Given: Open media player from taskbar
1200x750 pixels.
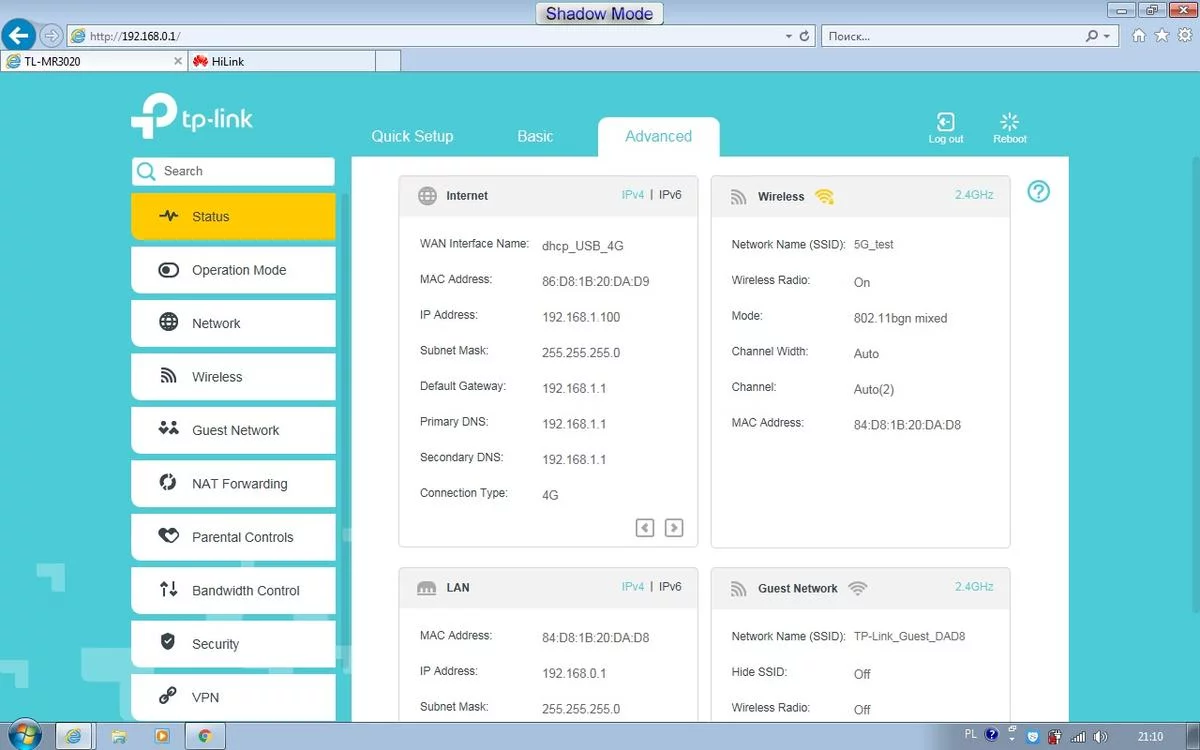Looking at the screenshot, I should click(162, 736).
